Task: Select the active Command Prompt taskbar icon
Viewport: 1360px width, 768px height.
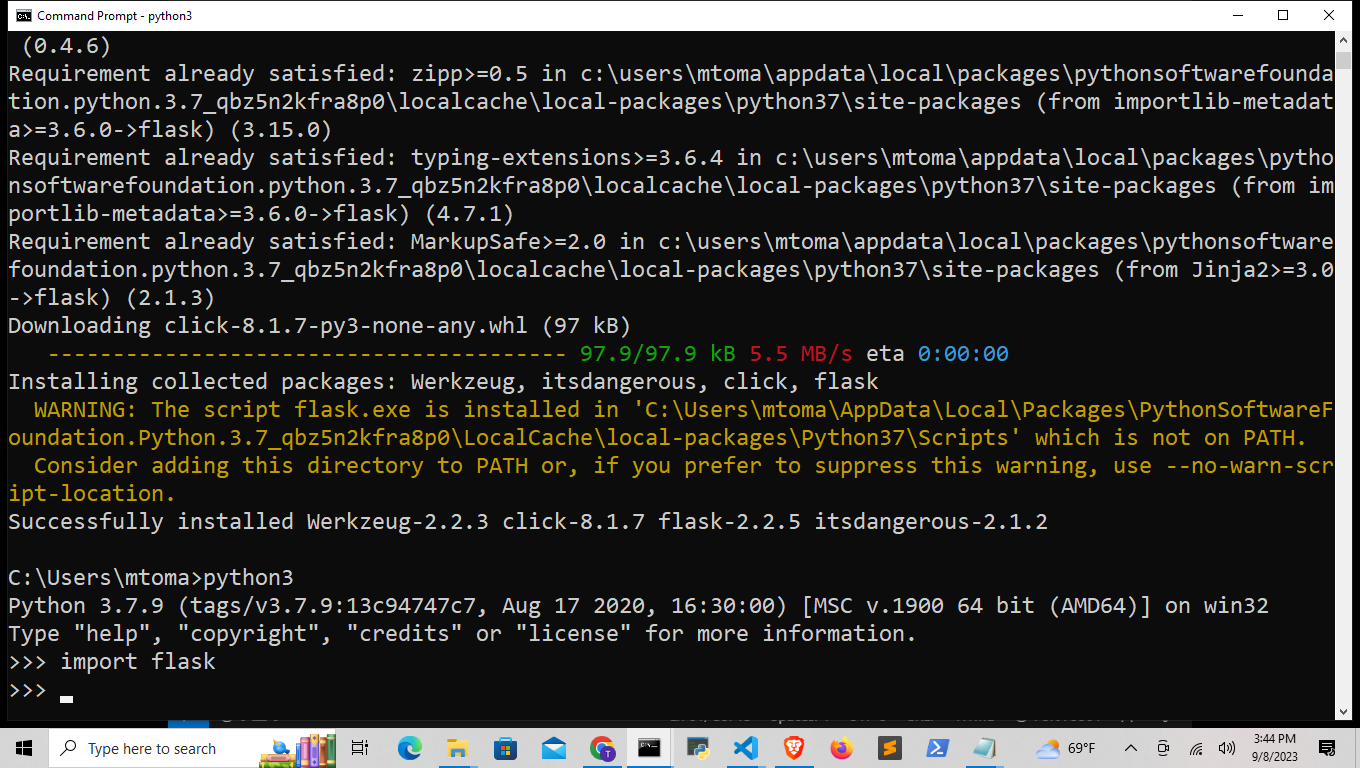Action: [x=649, y=748]
